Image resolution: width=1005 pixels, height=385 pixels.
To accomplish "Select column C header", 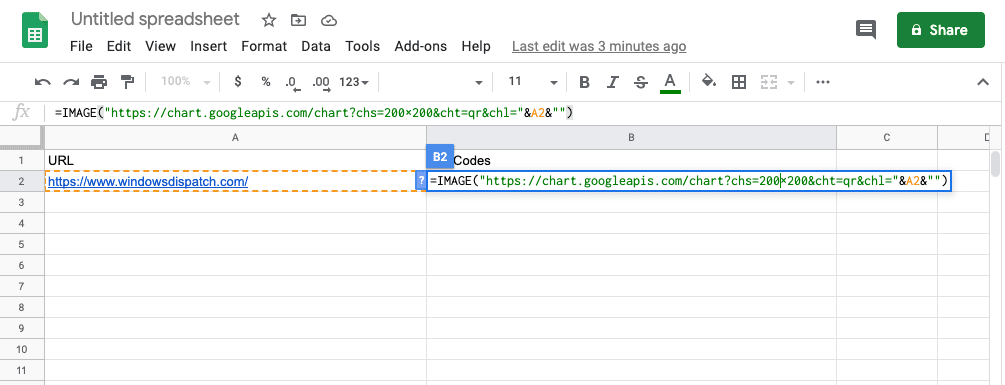I will 886,137.
